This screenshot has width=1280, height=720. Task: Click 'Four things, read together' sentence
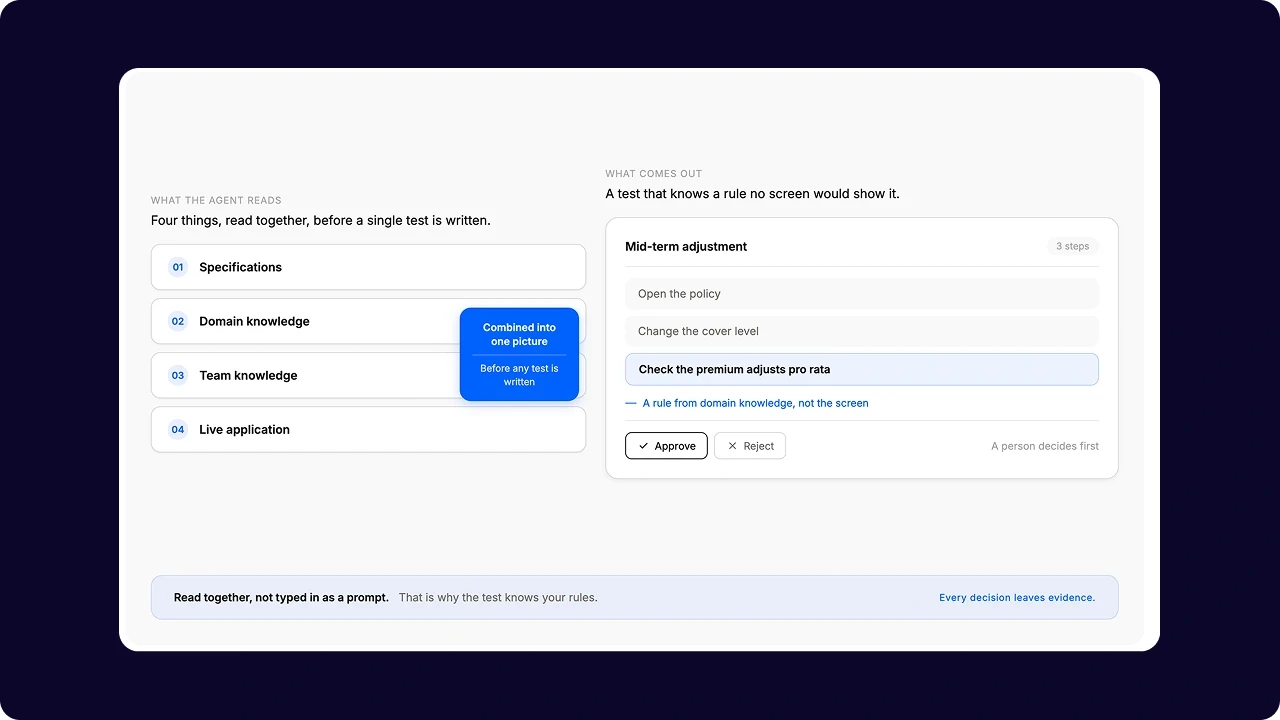[321, 220]
